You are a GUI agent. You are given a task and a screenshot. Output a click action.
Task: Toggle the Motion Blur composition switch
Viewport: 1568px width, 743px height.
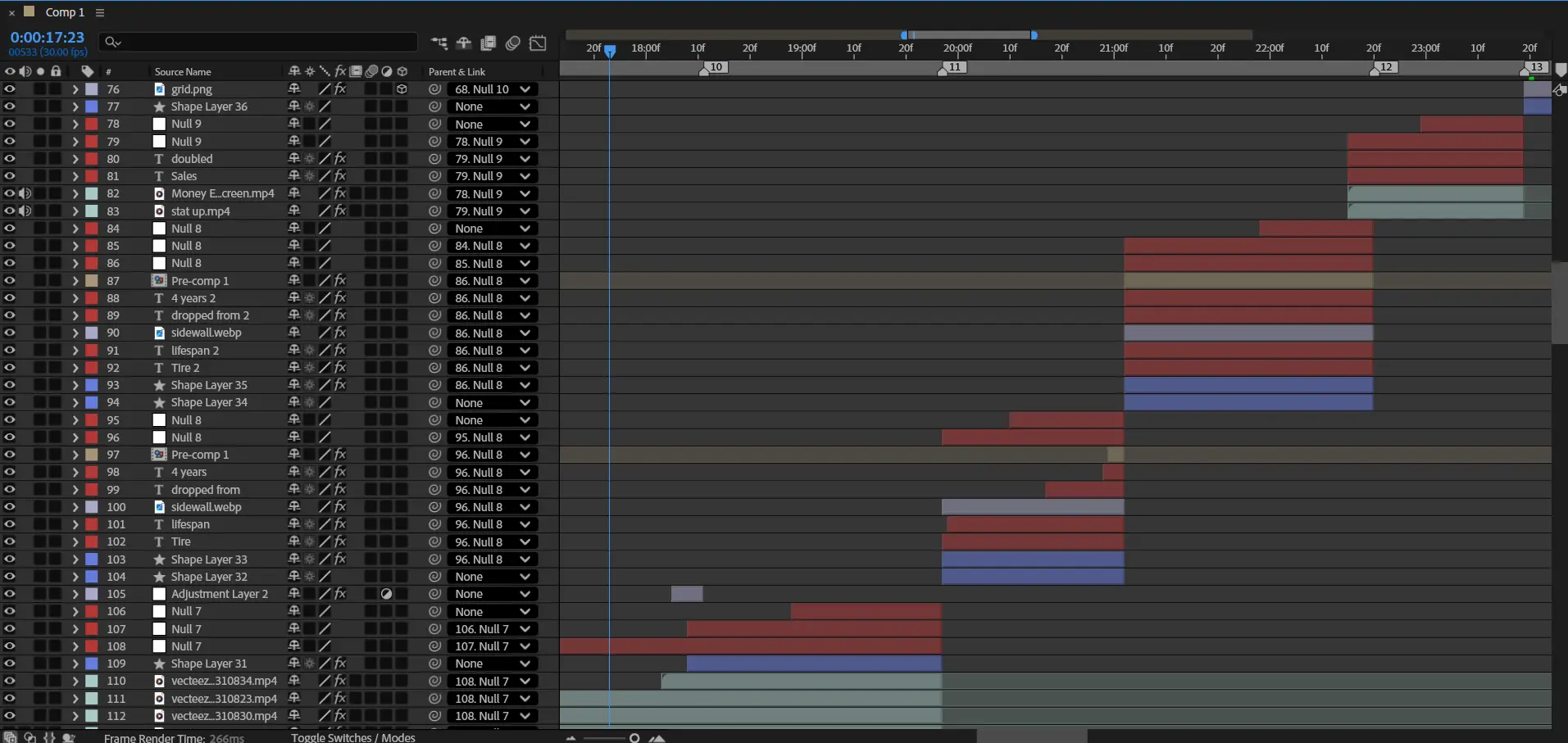(513, 43)
